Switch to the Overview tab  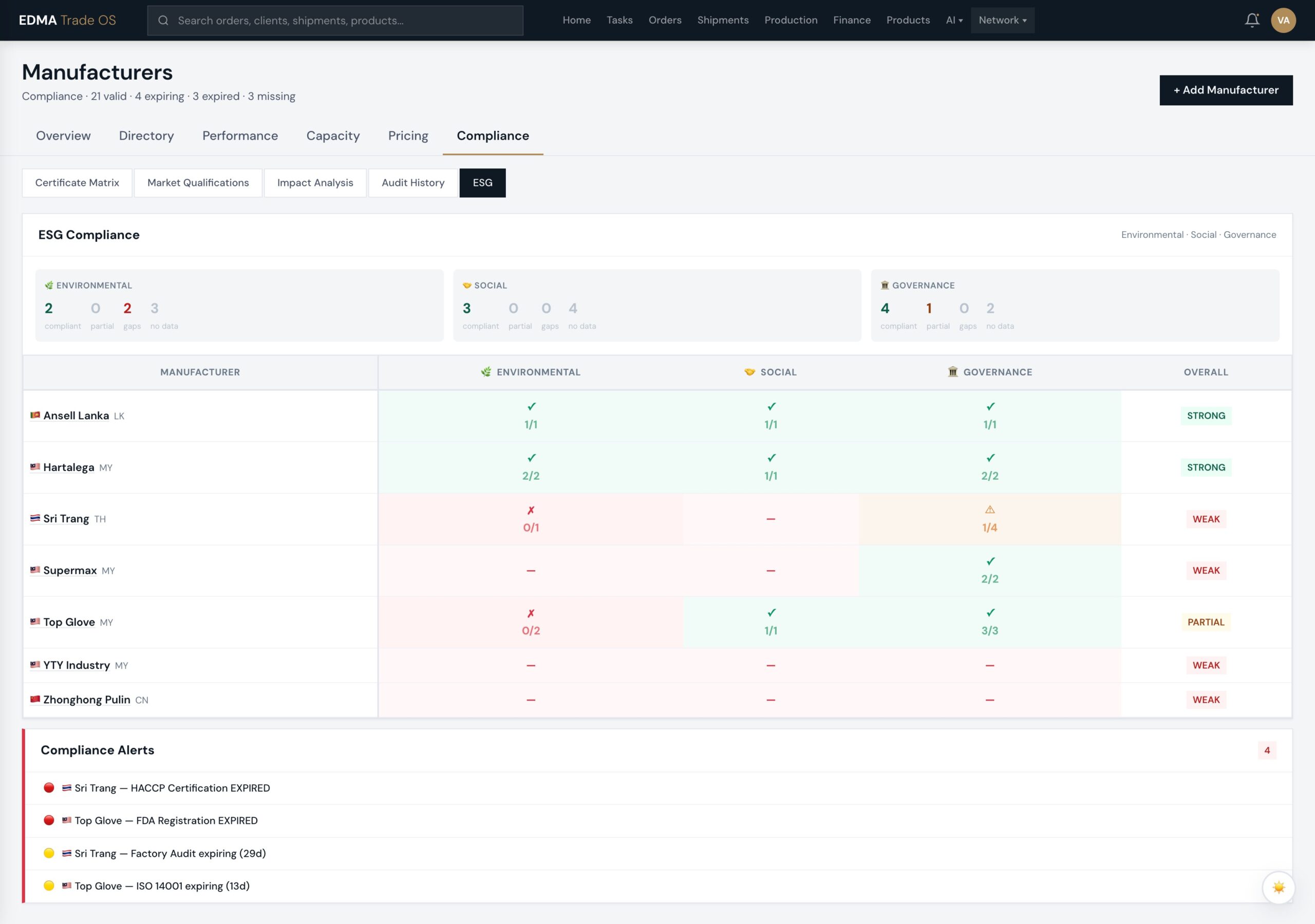tap(63, 136)
